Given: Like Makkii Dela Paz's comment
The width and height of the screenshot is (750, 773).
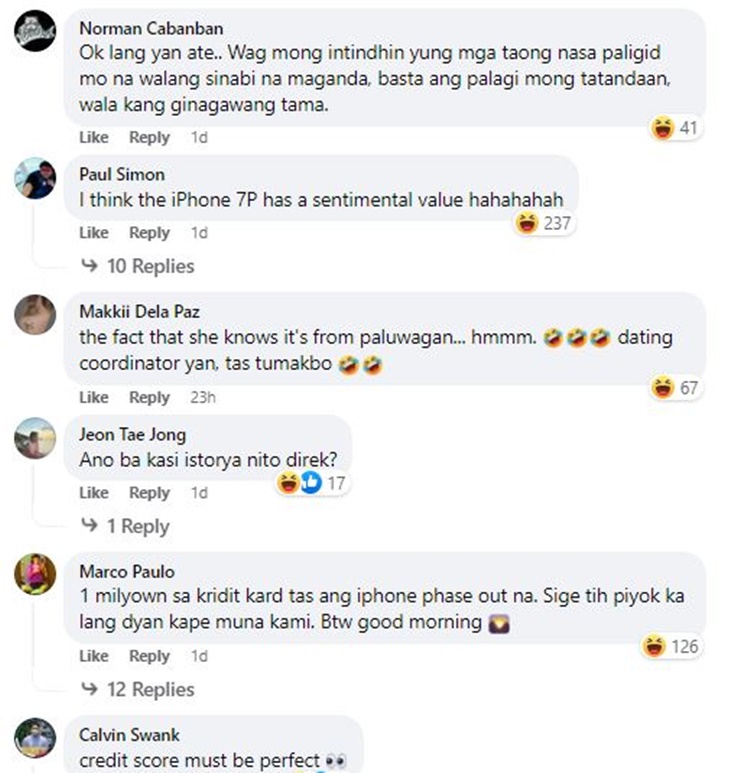Looking at the screenshot, I should pos(94,397).
